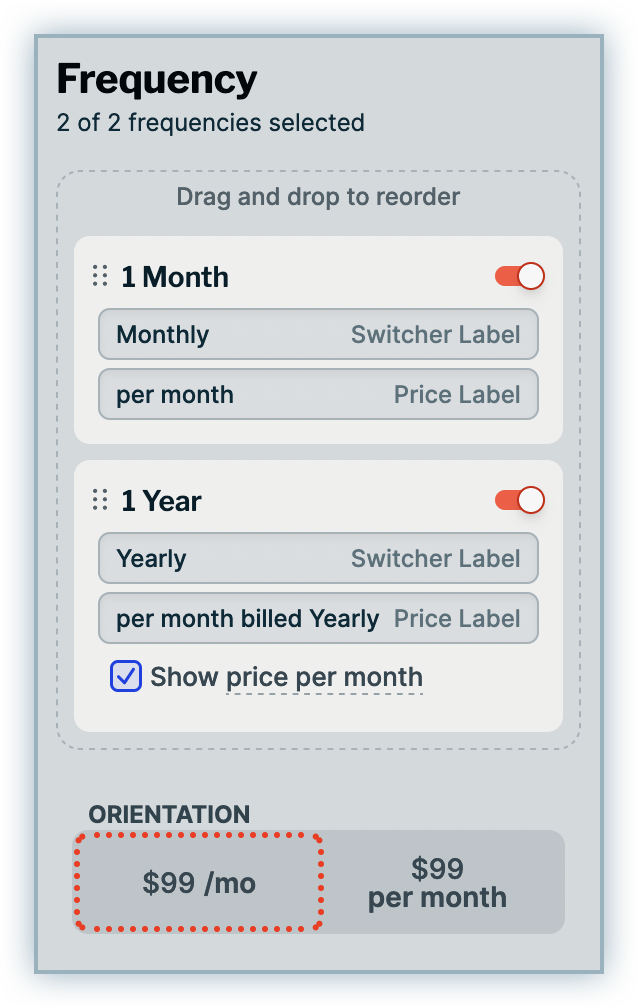Click the '2 of 2 frequencies selected' text
Image resolution: width=638 pixels, height=1008 pixels.
click(x=210, y=123)
